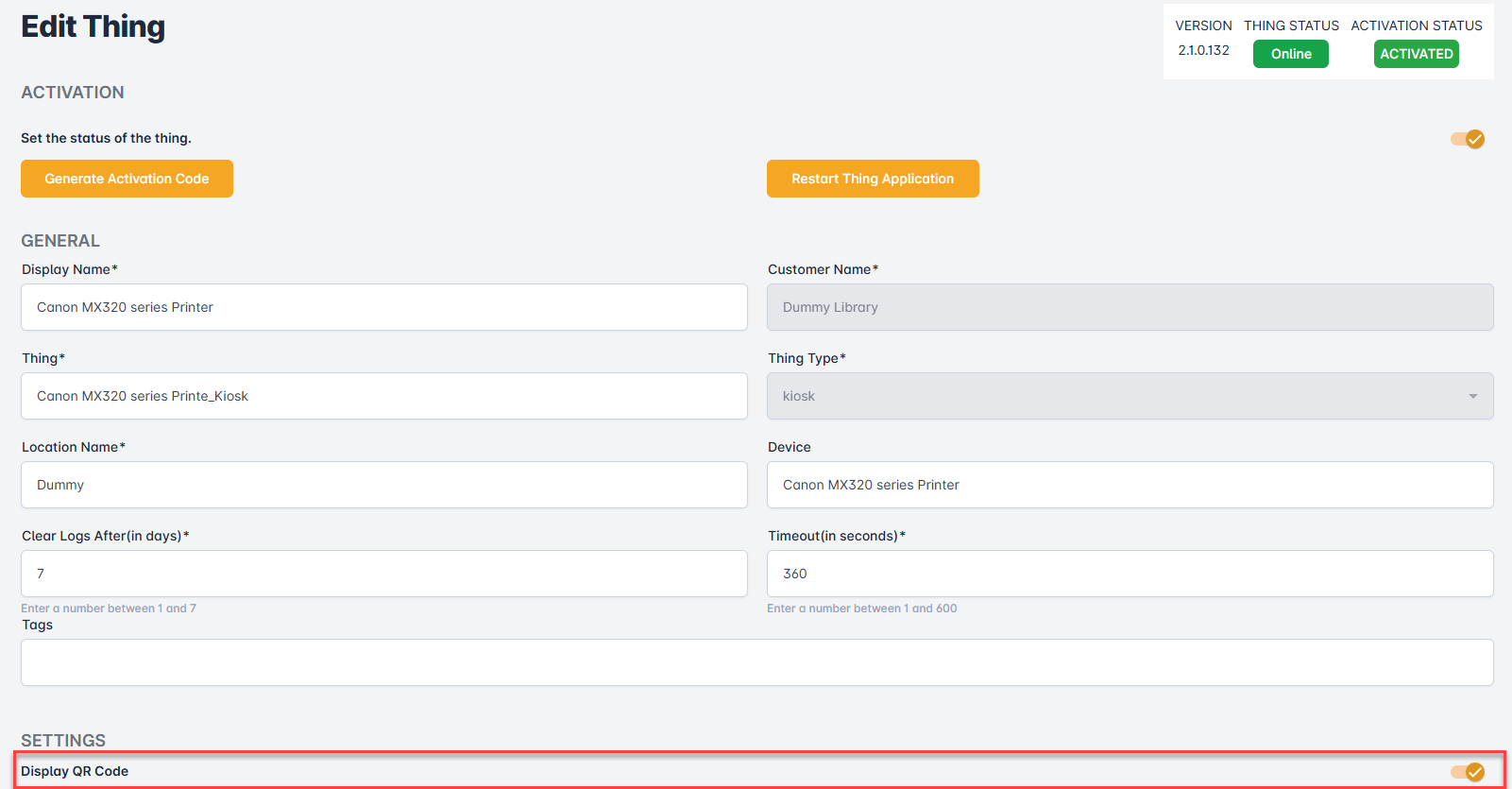Click the empty Tags input box

coord(756,662)
